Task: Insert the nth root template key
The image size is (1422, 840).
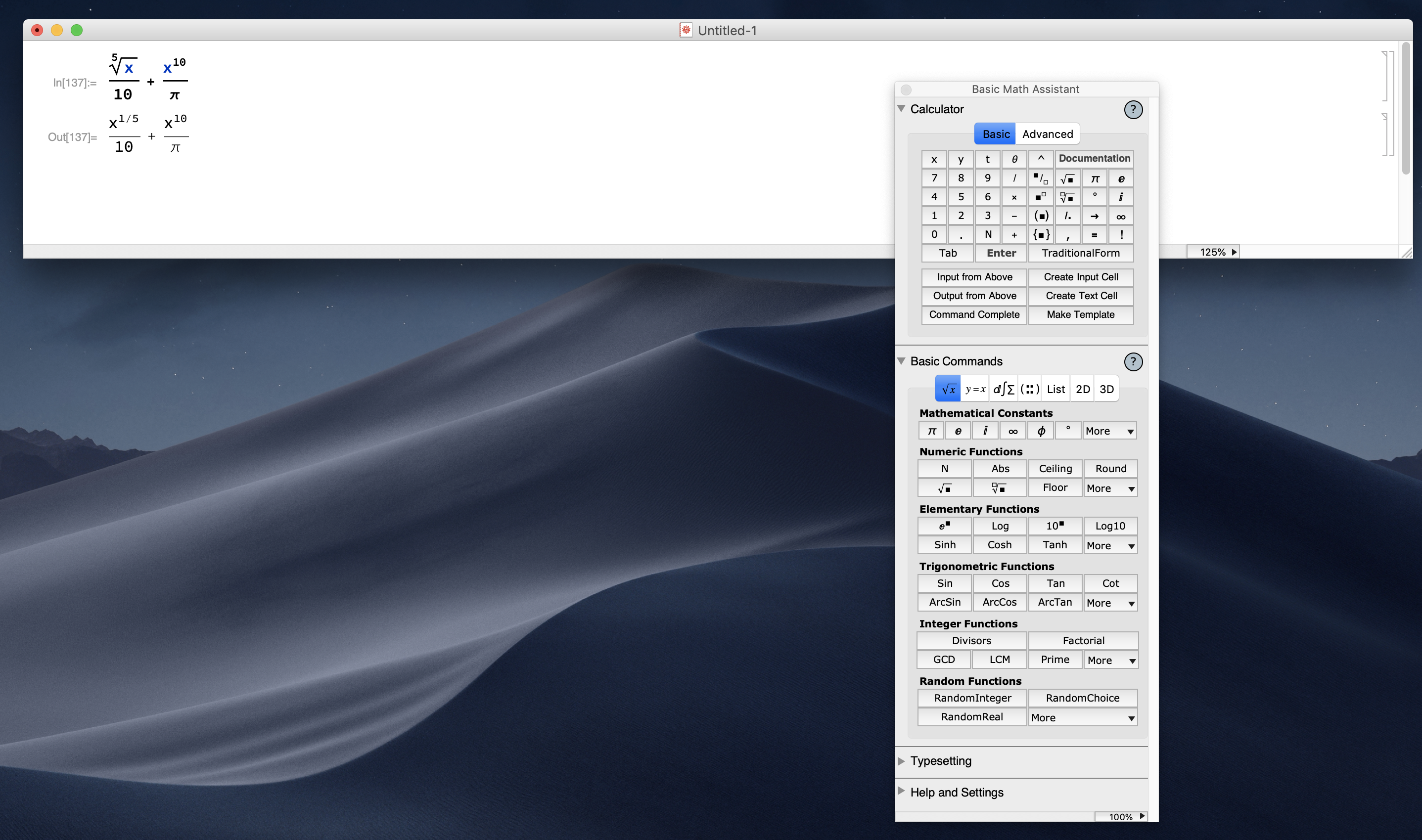Action: click(1067, 197)
